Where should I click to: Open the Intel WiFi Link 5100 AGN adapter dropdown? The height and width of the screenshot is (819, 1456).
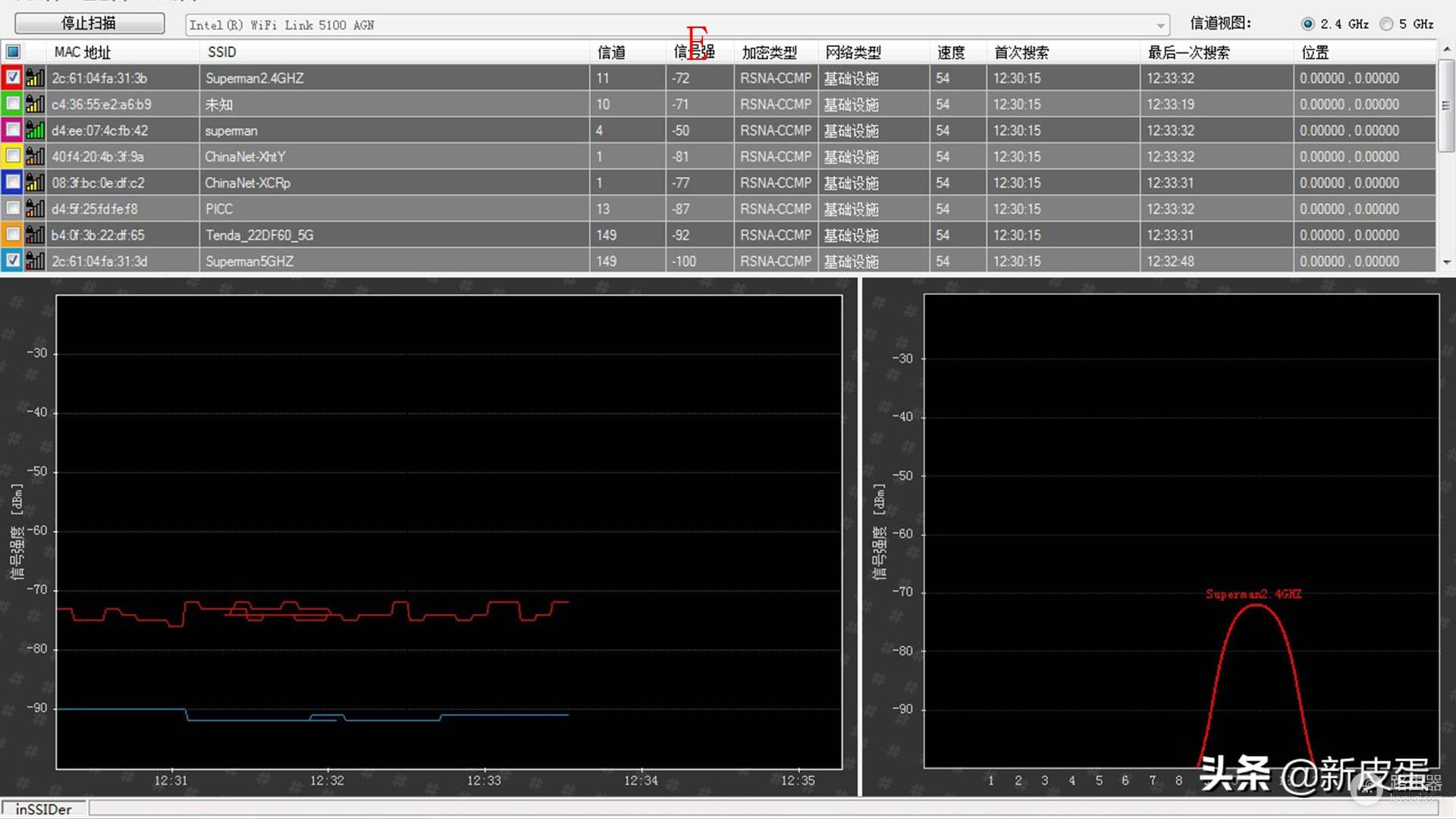tap(677, 25)
